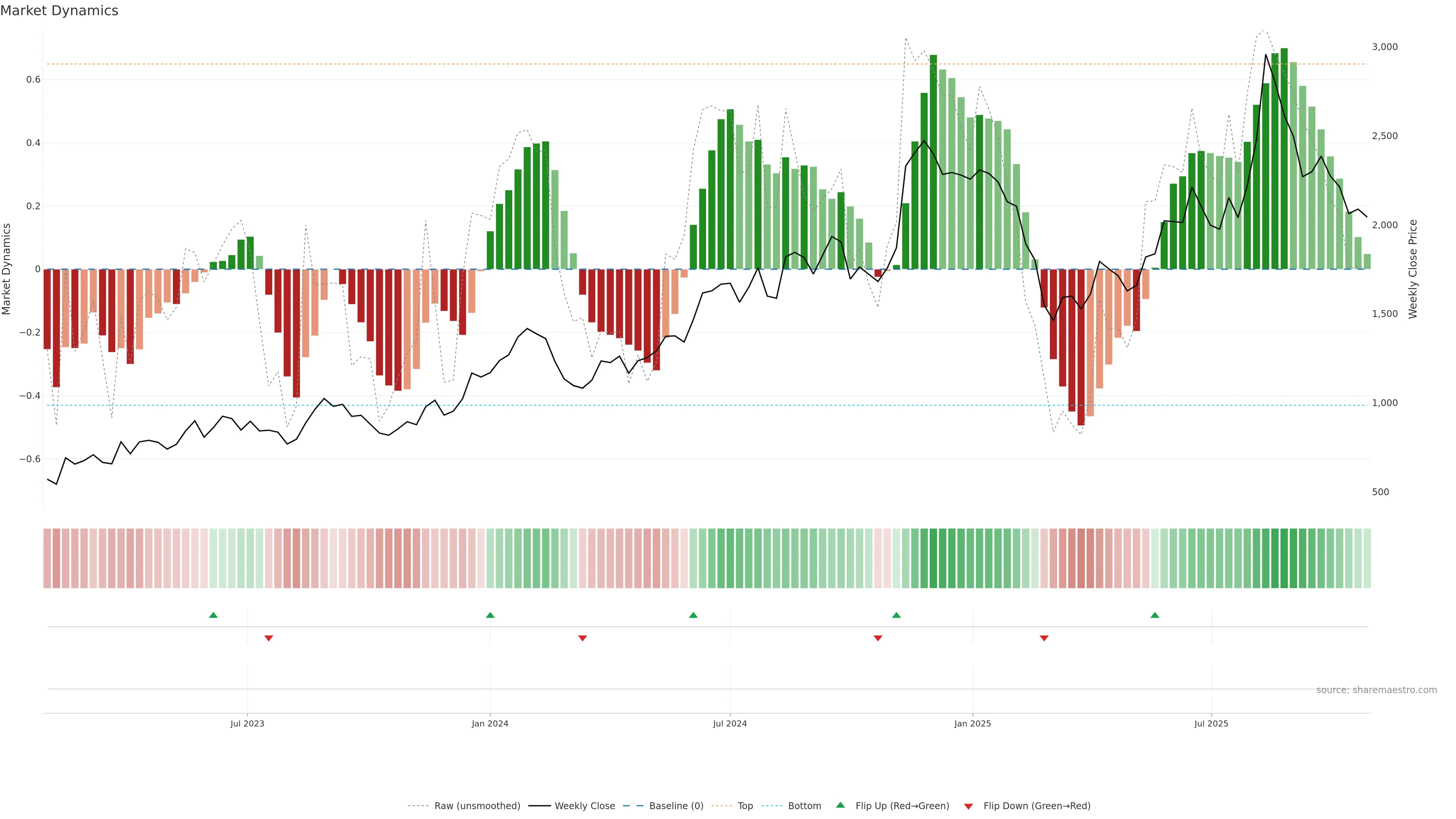Click first green flip-up marker before Jul 2023
The image size is (1456, 819).
[x=213, y=615]
